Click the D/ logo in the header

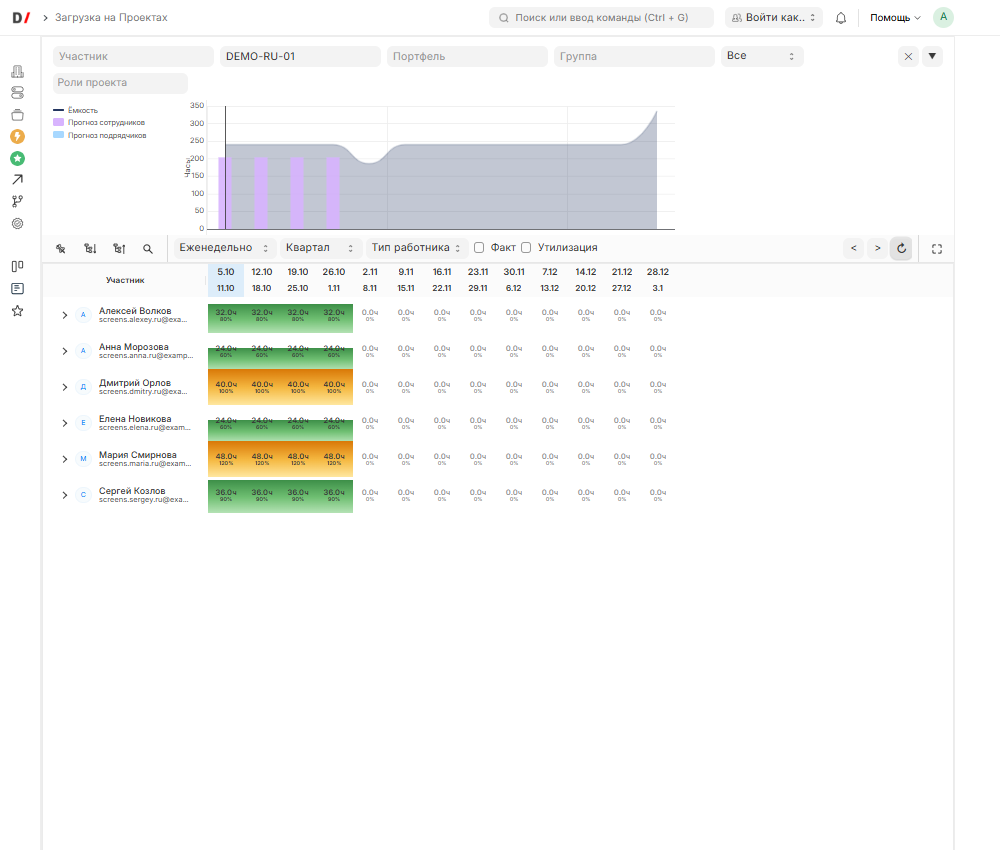click(x=21, y=18)
